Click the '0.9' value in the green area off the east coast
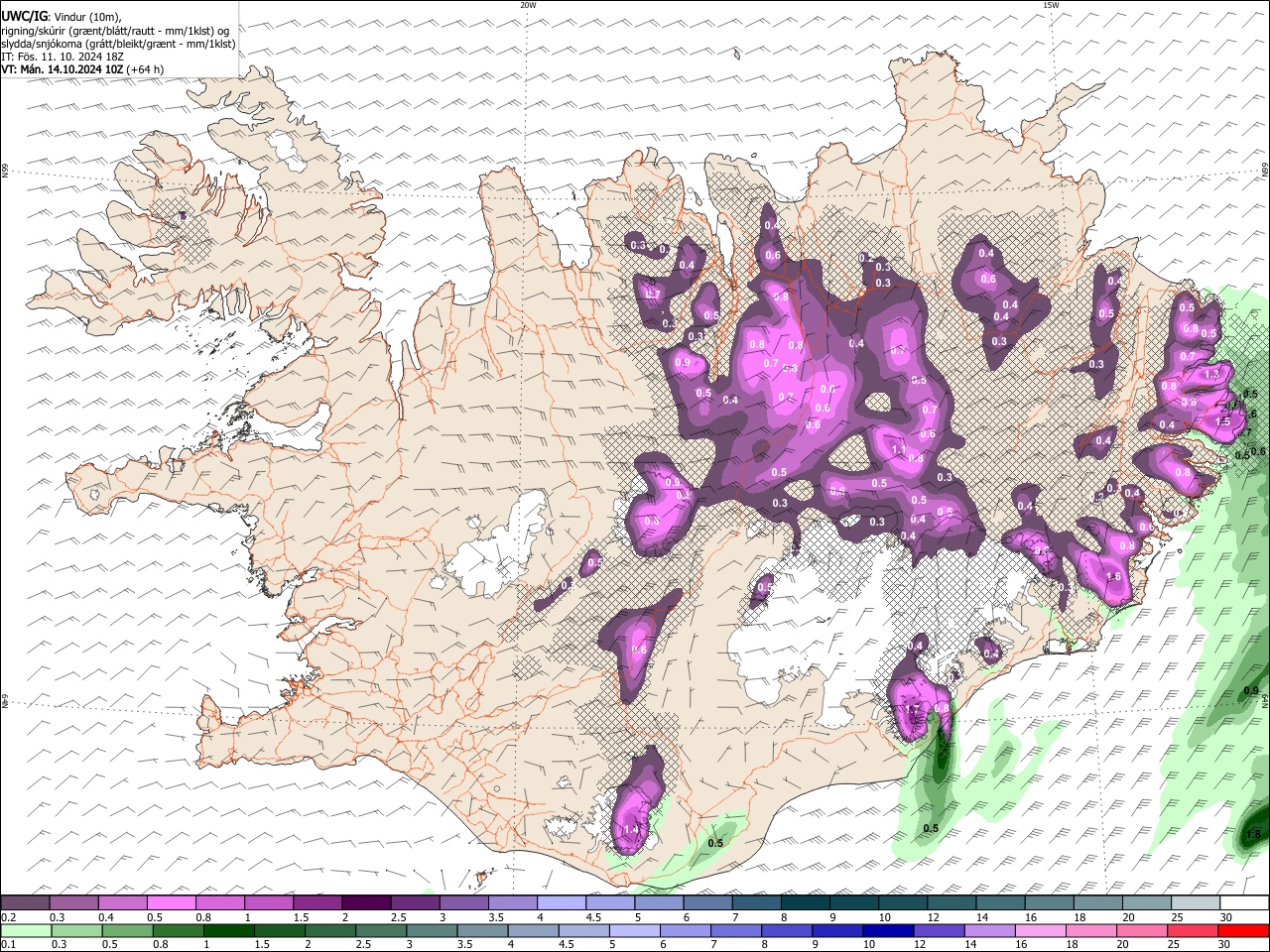This screenshot has width=1270, height=952. point(1251,691)
